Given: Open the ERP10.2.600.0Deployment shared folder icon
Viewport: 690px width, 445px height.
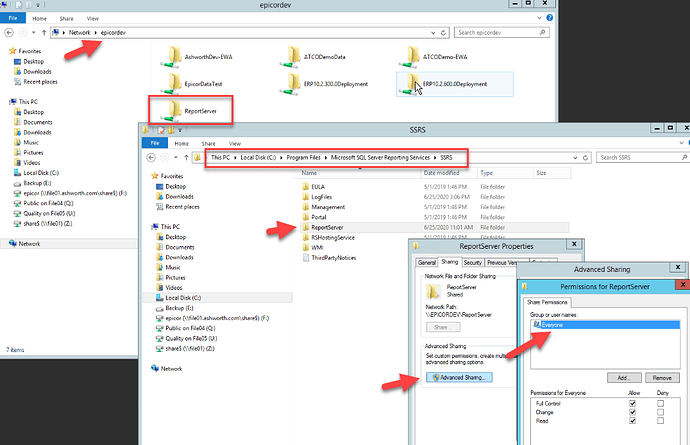Looking at the screenshot, I should click(x=411, y=84).
